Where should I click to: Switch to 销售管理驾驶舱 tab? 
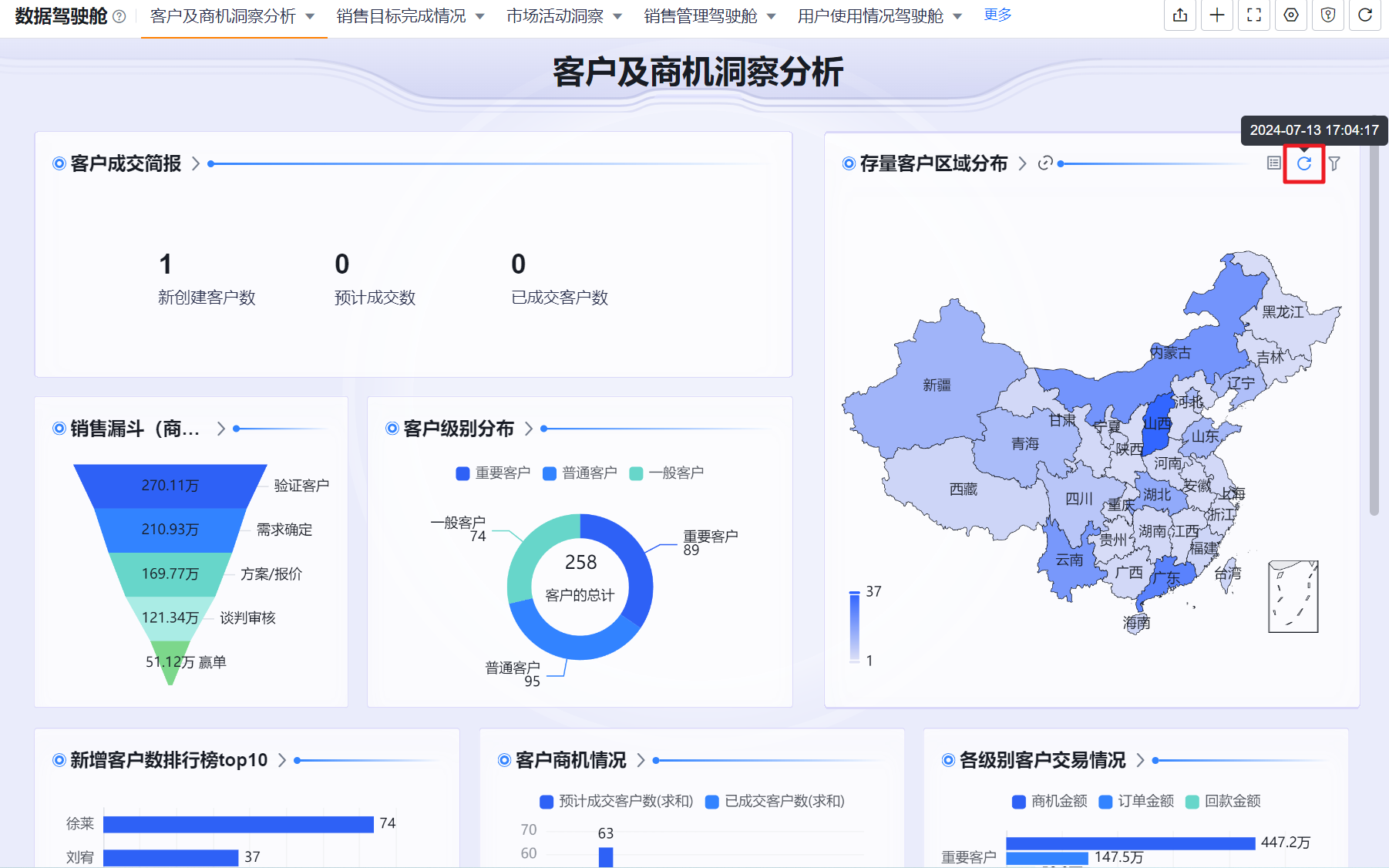701,16
